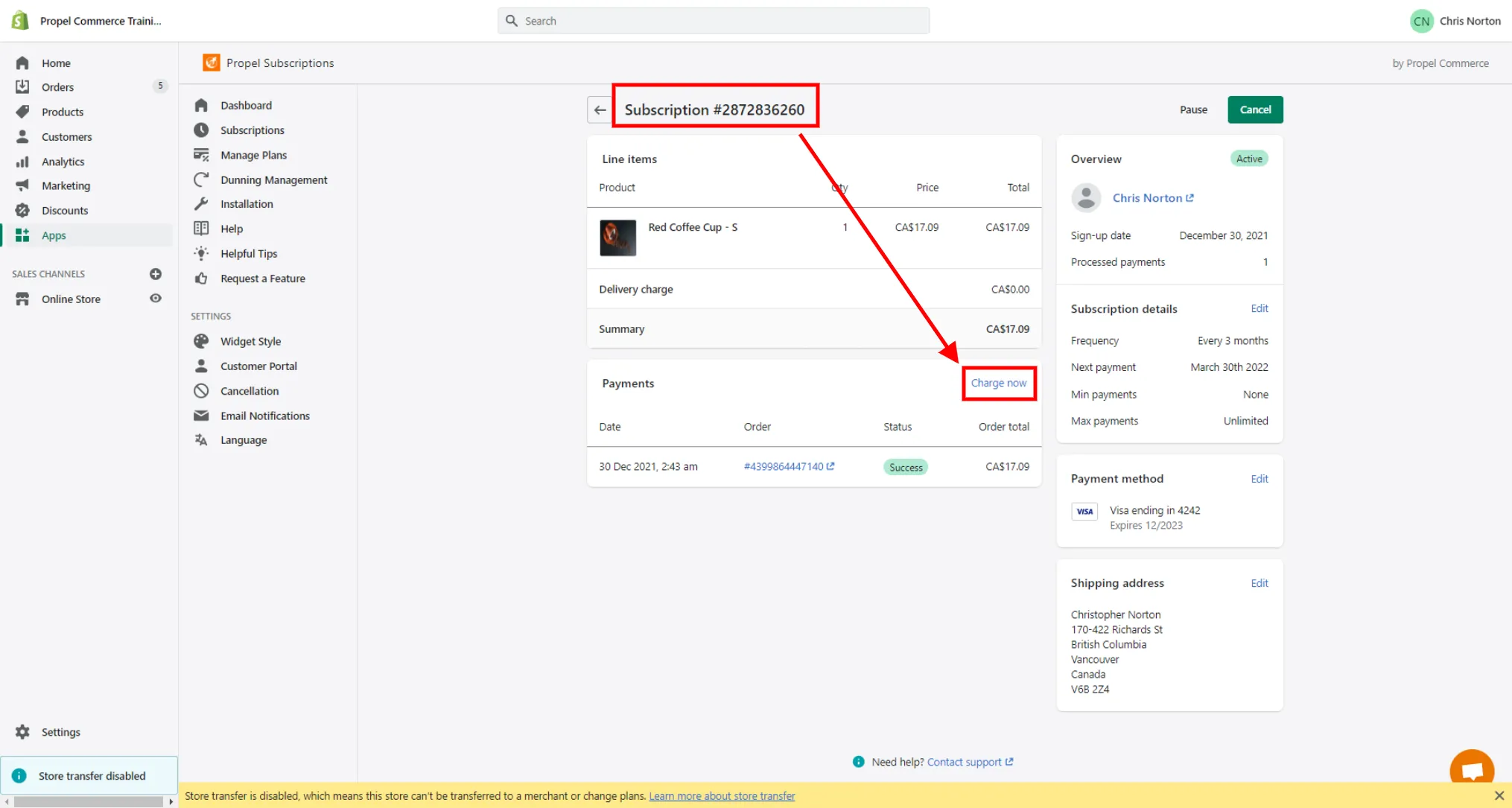Go back with the left arrow button
Screen dimensions: 1512x808
coord(600,109)
